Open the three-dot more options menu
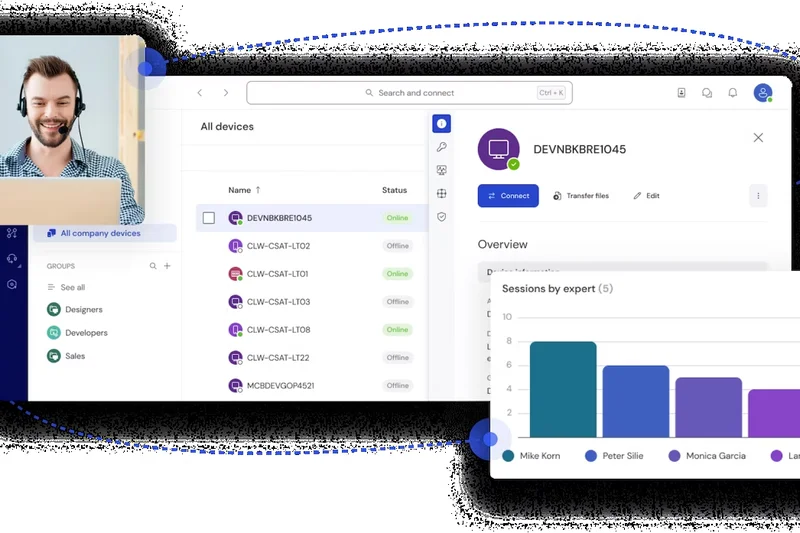 click(x=758, y=196)
